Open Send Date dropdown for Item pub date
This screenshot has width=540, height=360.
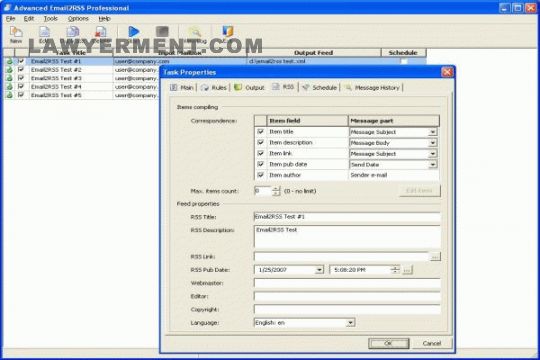[x=433, y=165]
